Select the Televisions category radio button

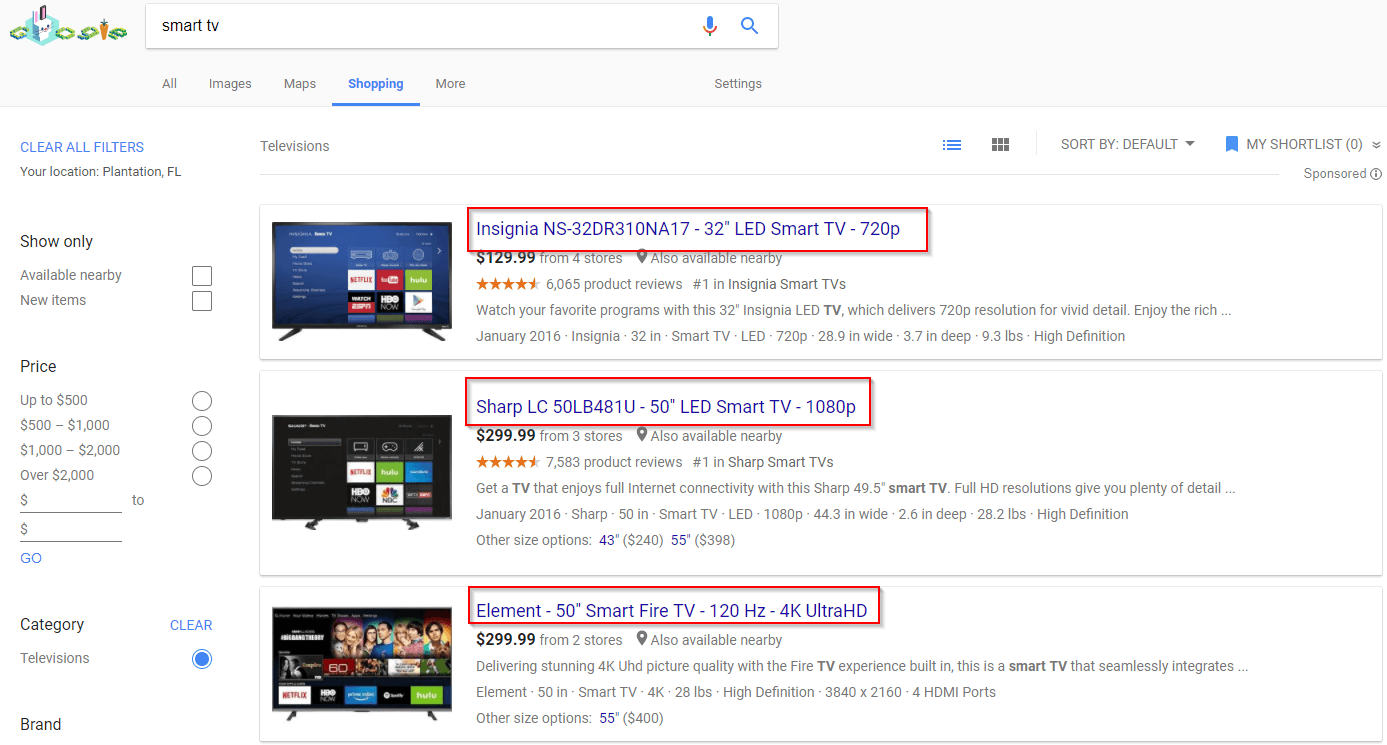201,658
